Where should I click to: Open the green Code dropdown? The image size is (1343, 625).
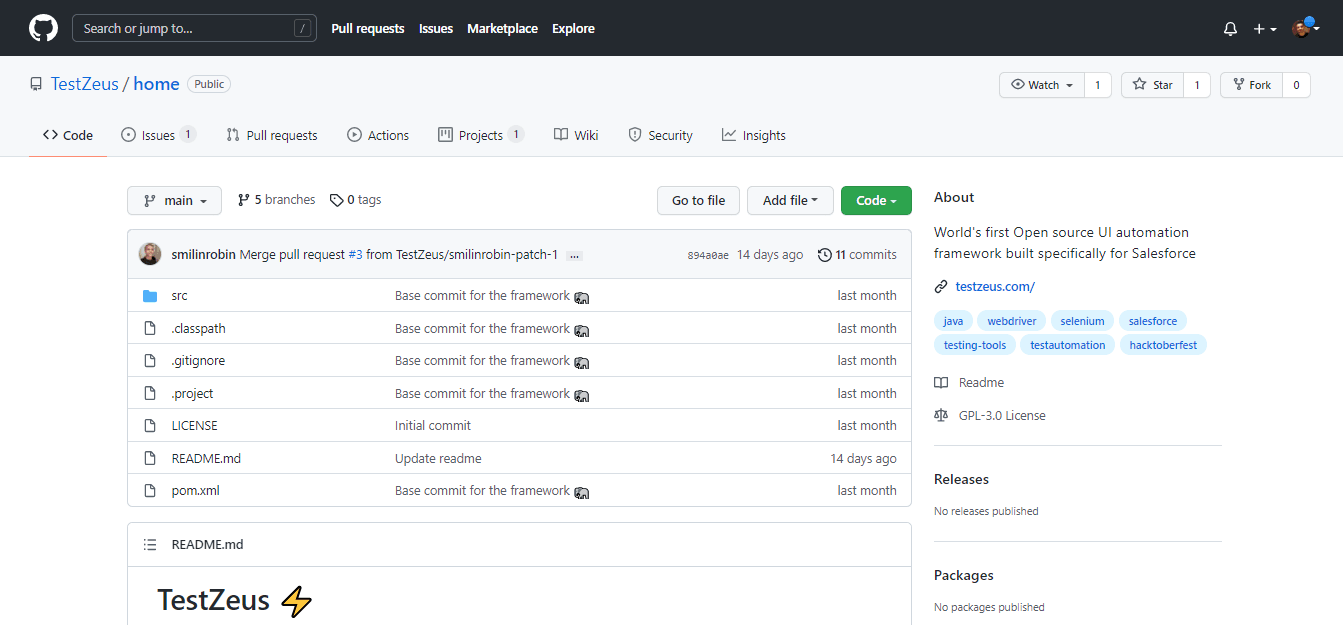tap(875, 200)
